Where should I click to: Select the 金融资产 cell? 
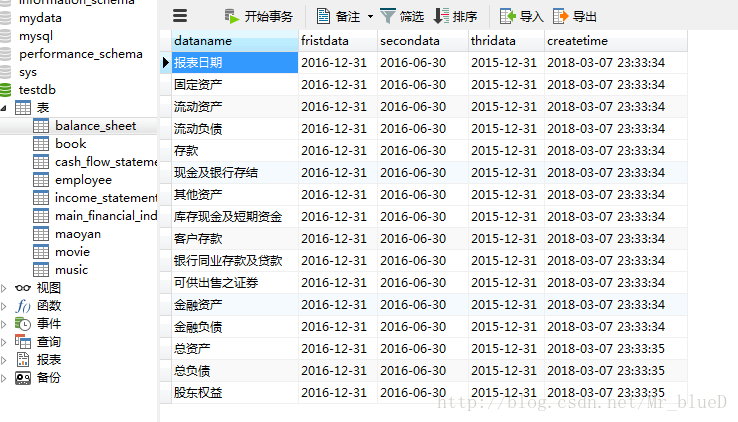[x=235, y=305]
